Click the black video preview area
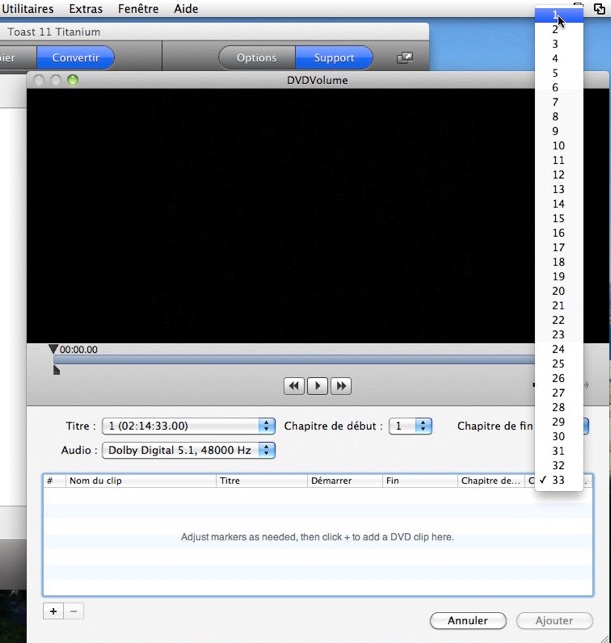611x643 pixels. pos(281,216)
